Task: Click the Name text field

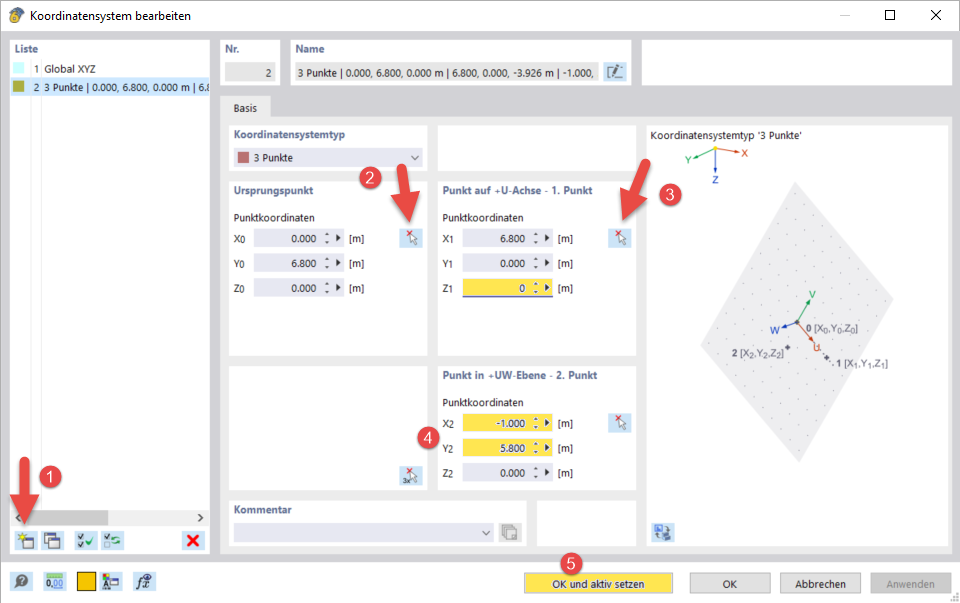Action: click(447, 72)
